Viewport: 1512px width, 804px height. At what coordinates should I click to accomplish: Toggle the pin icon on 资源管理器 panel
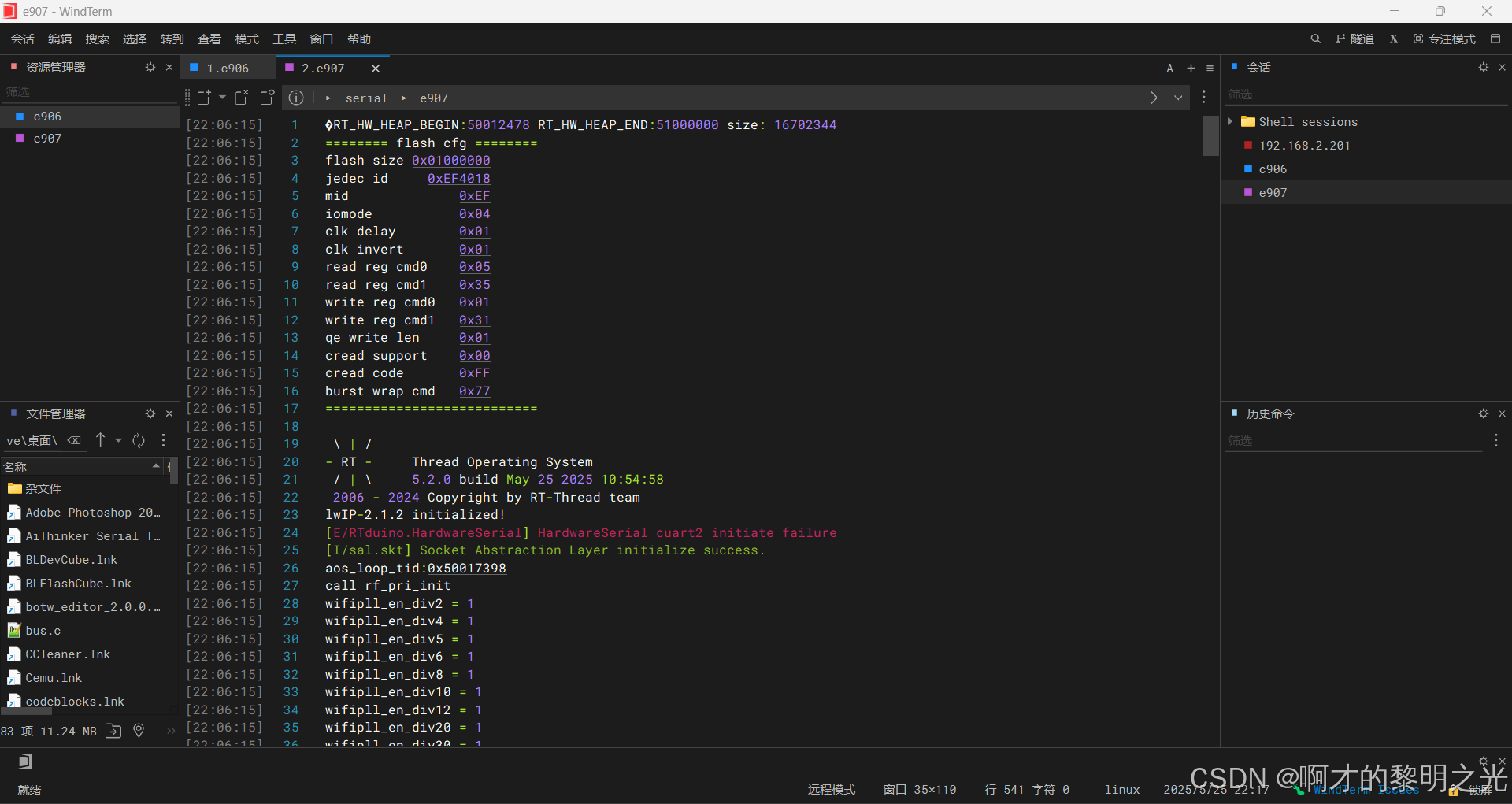pyautogui.click(x=150, y=67)
